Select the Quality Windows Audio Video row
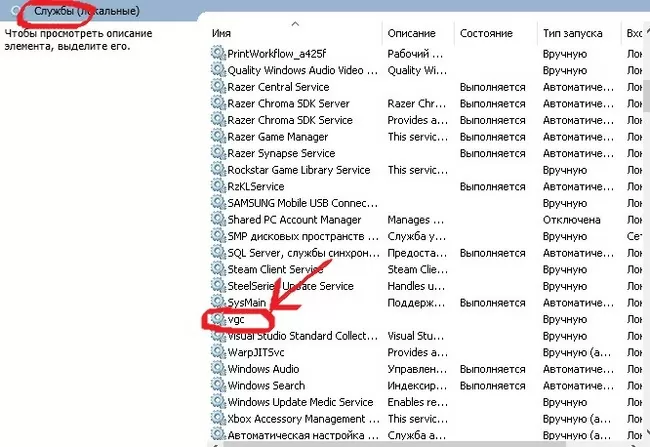650x447 pixels. (x=300, y=70)
